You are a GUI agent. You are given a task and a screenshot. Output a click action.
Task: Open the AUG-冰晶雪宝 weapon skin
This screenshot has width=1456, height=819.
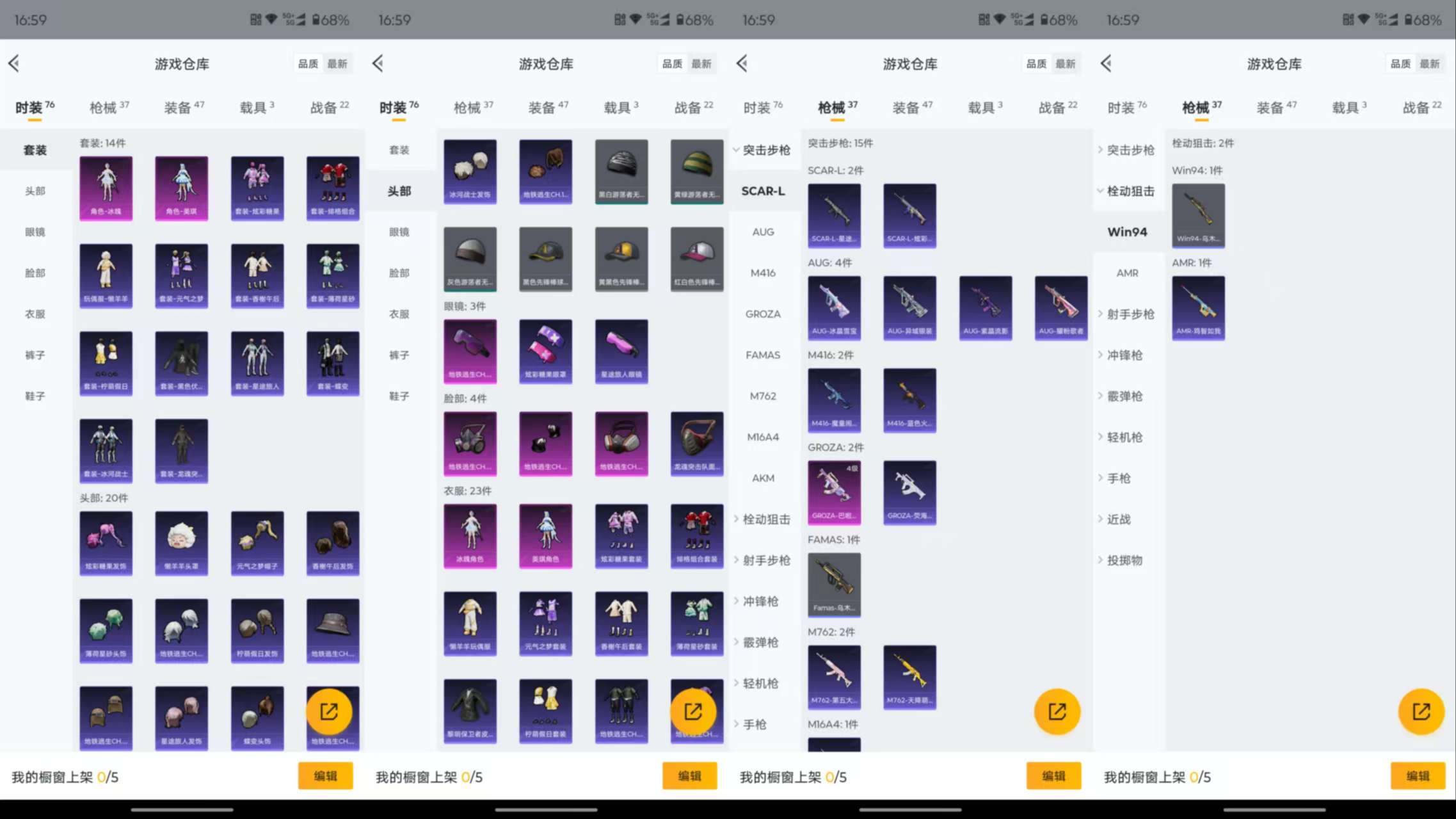[x=834, y=308]
